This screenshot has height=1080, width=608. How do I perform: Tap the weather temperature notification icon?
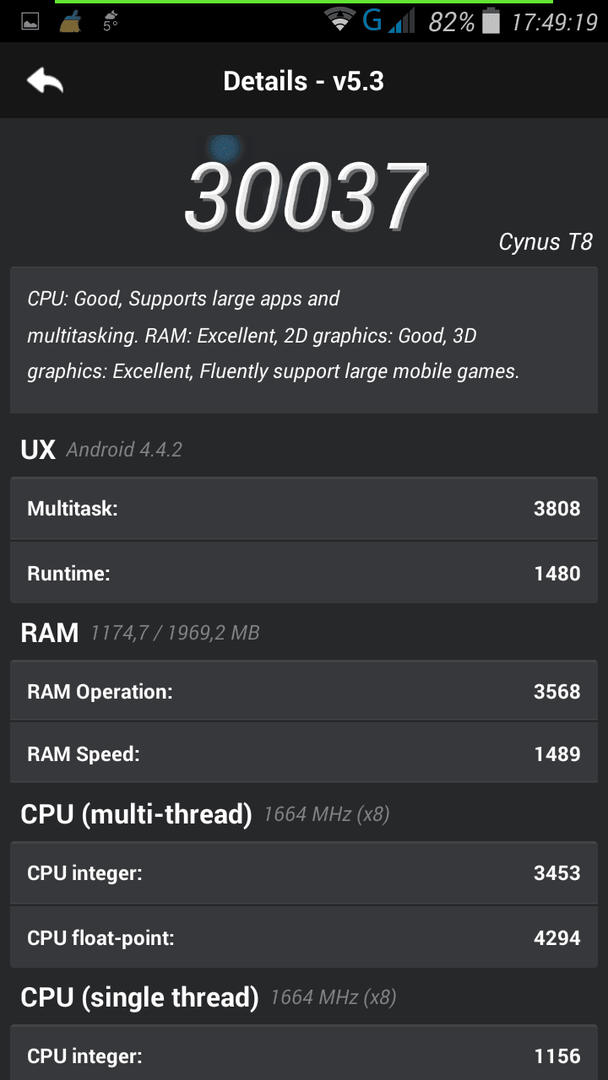coord(110,21)
